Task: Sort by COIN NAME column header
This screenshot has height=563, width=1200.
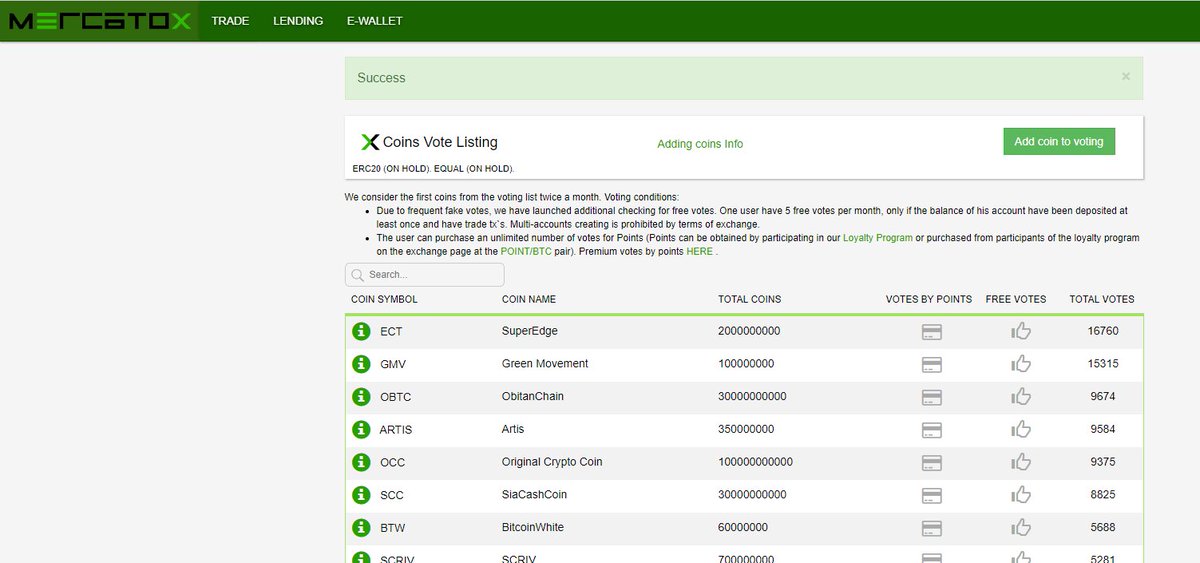Action: [529, 299]
